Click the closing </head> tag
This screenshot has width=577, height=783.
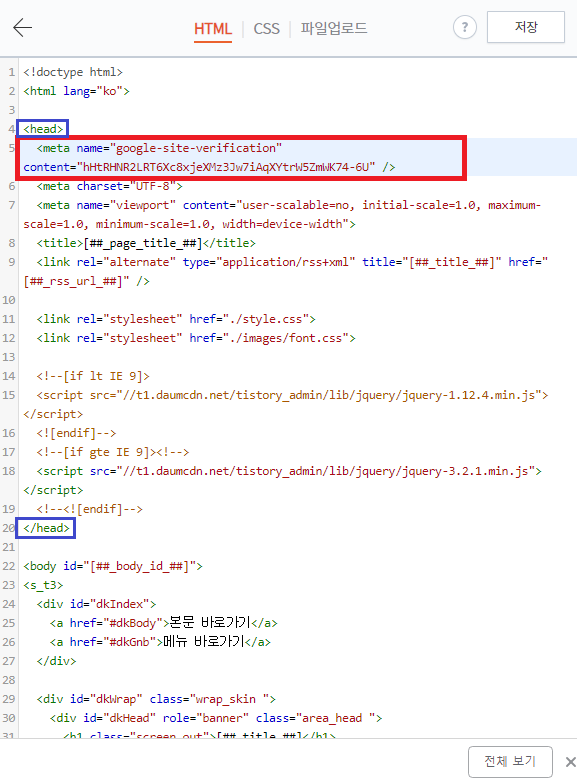46,528
